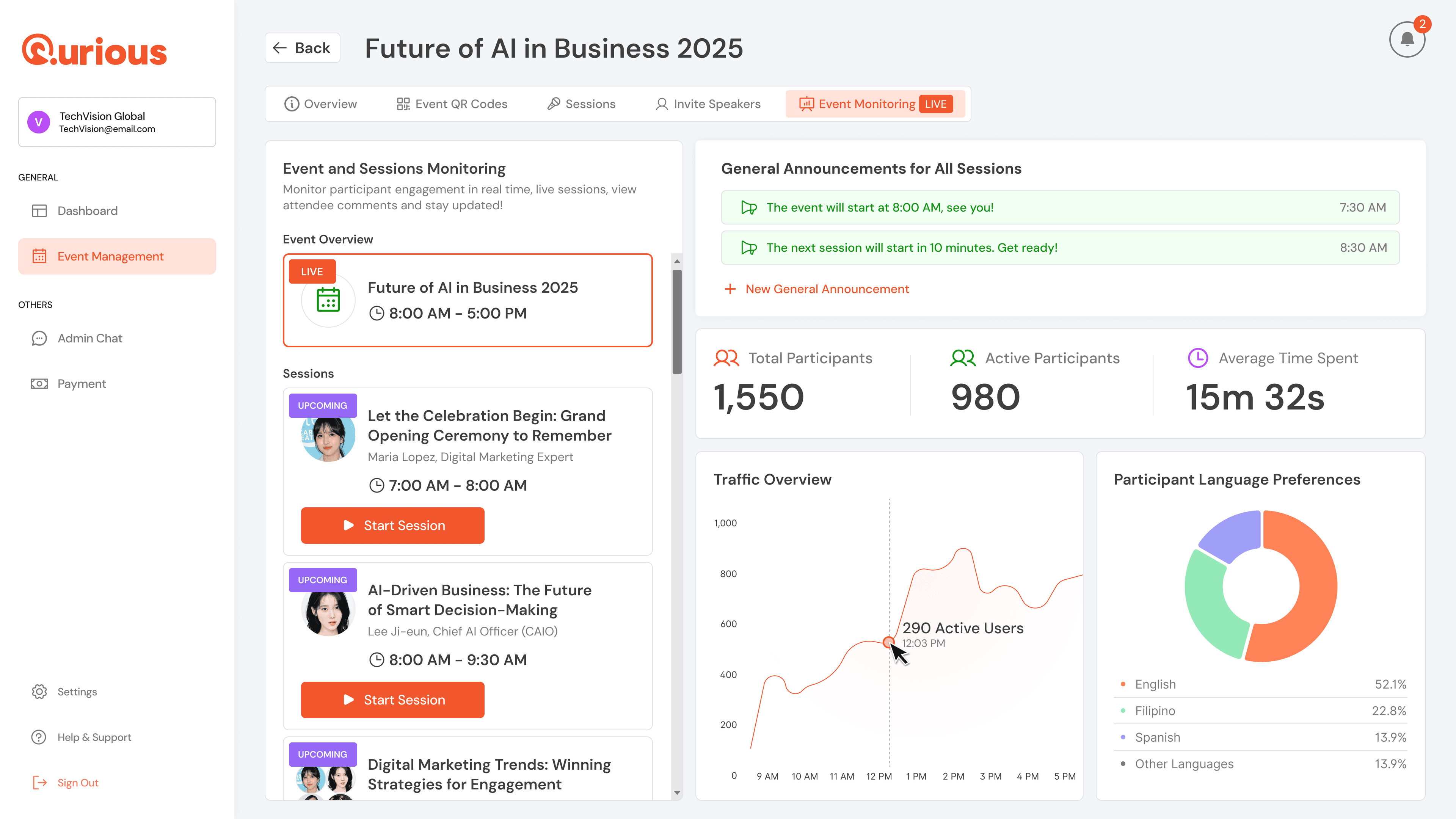Viewport: 1456px width, 819px height.
Task: Click the Qurious logo
Action: [x=94, y=50]
